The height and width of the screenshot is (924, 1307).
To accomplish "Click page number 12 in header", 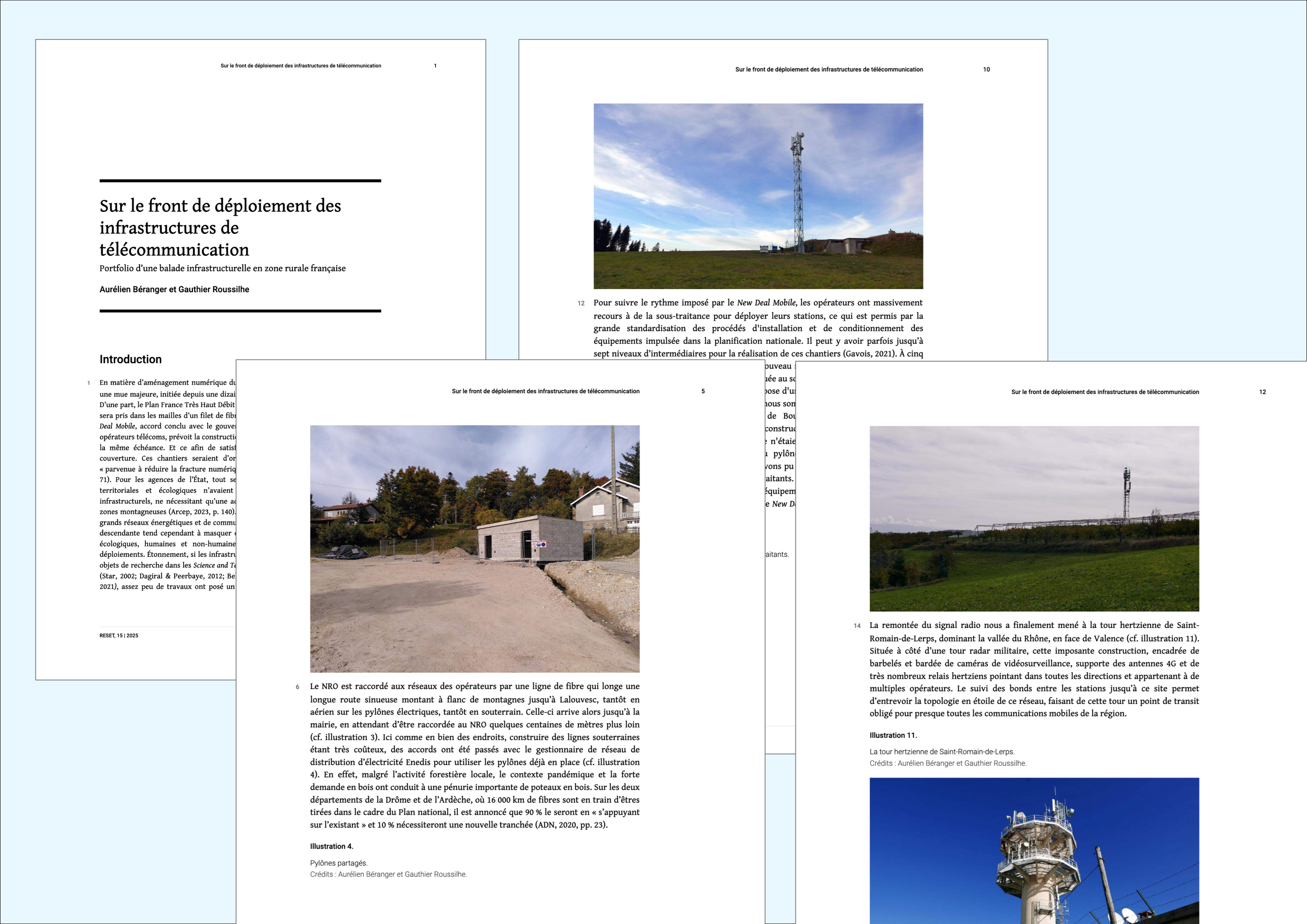I will point(1263,391).
